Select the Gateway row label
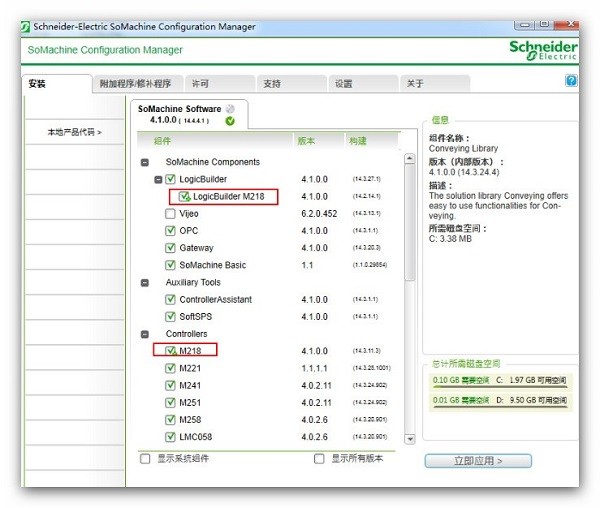This screenshot has width=600, height=508. click(x=196, y=248)
